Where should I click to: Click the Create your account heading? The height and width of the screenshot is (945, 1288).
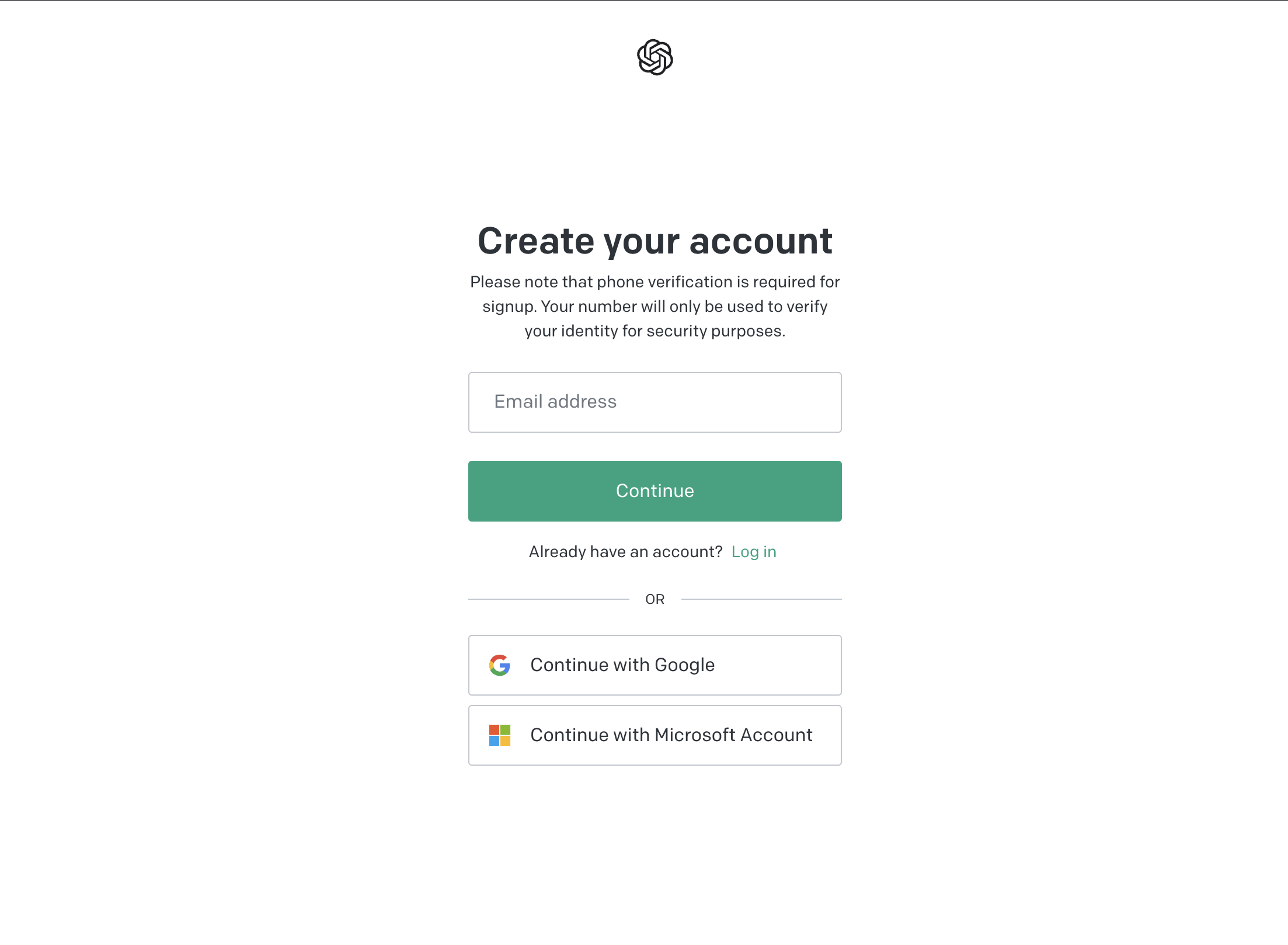coord(655,241)
